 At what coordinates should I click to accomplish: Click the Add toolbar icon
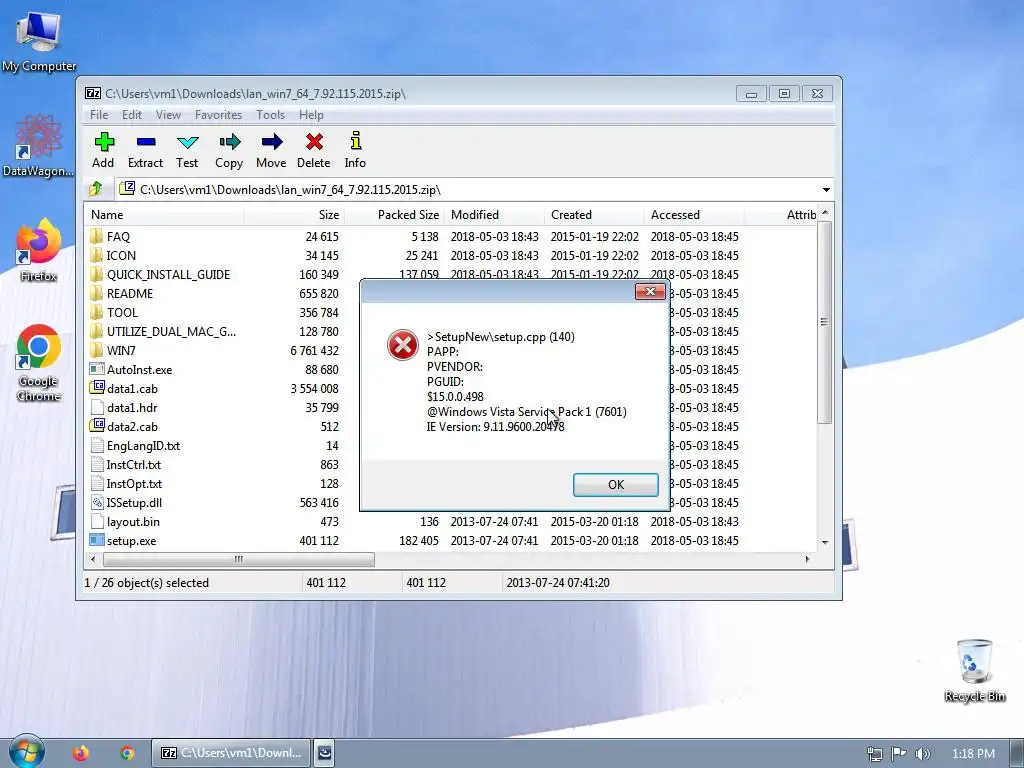[104, 142]
